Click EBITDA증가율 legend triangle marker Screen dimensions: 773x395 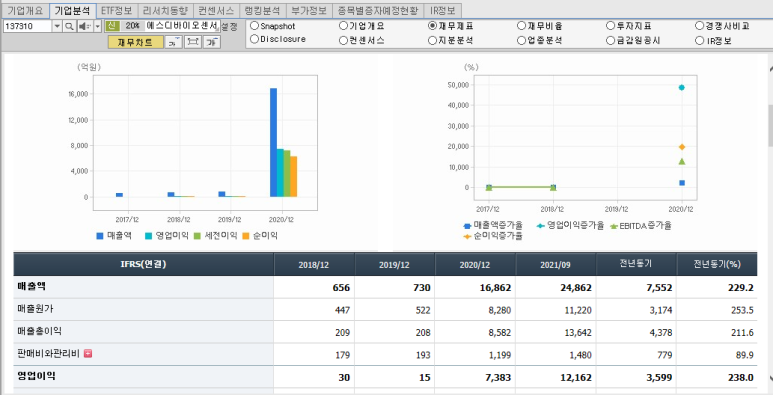click(614, 226)
